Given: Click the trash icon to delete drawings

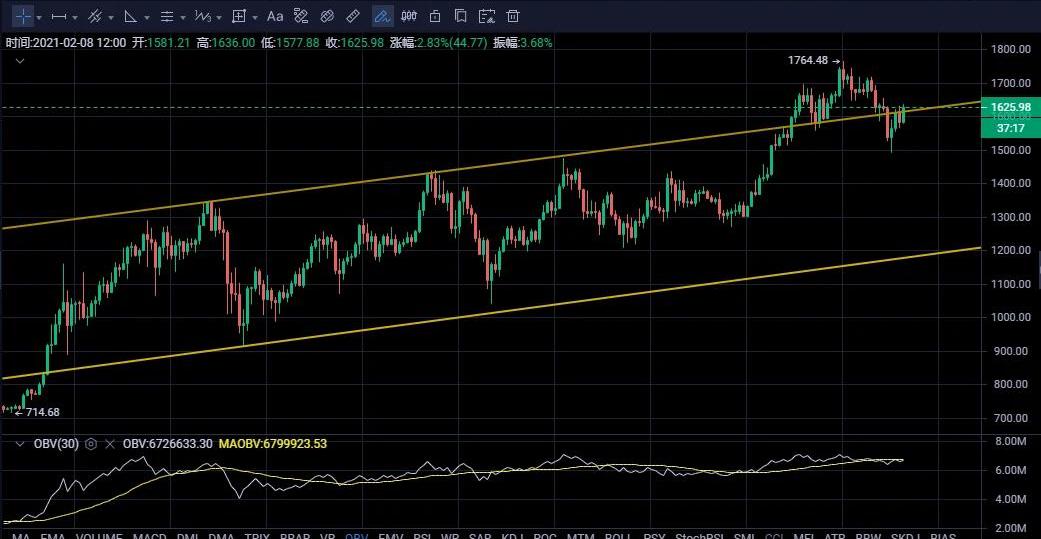Looking at the screenshot, I should (x=513, y=16).
